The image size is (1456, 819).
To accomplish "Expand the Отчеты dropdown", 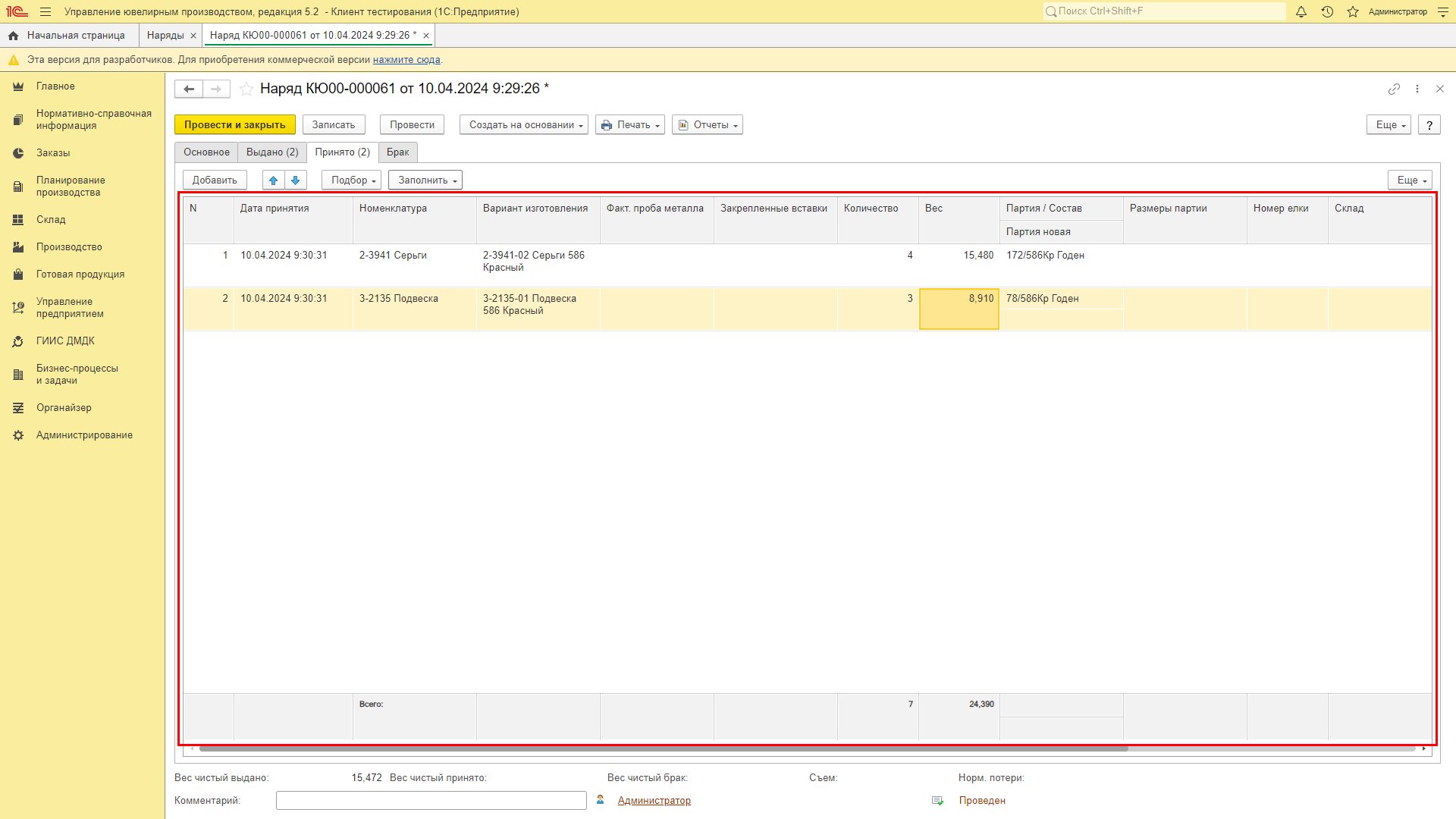I will tap(708, 125).
